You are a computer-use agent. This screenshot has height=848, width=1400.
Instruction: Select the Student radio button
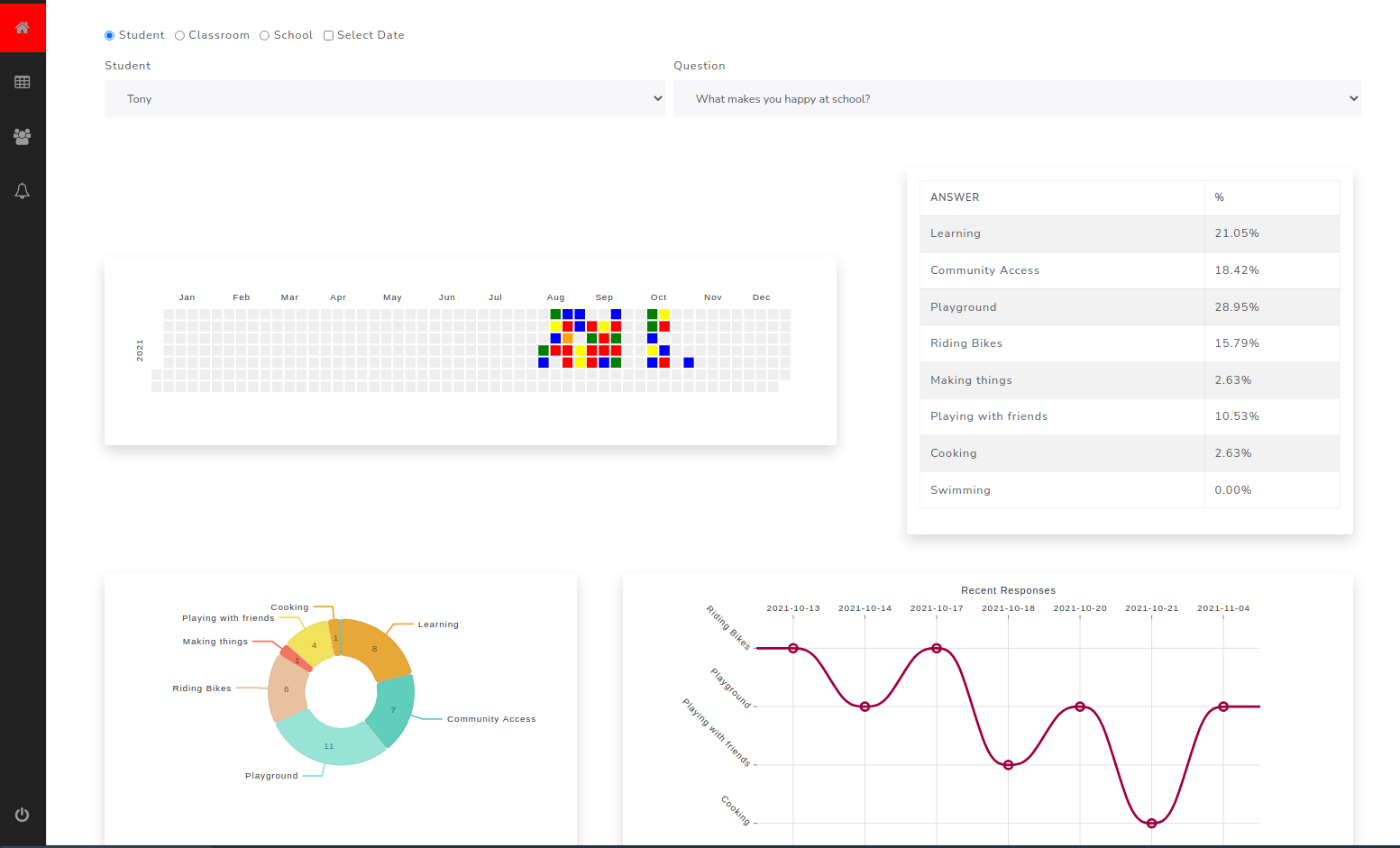pyautogui.click(x=109, y=35)
